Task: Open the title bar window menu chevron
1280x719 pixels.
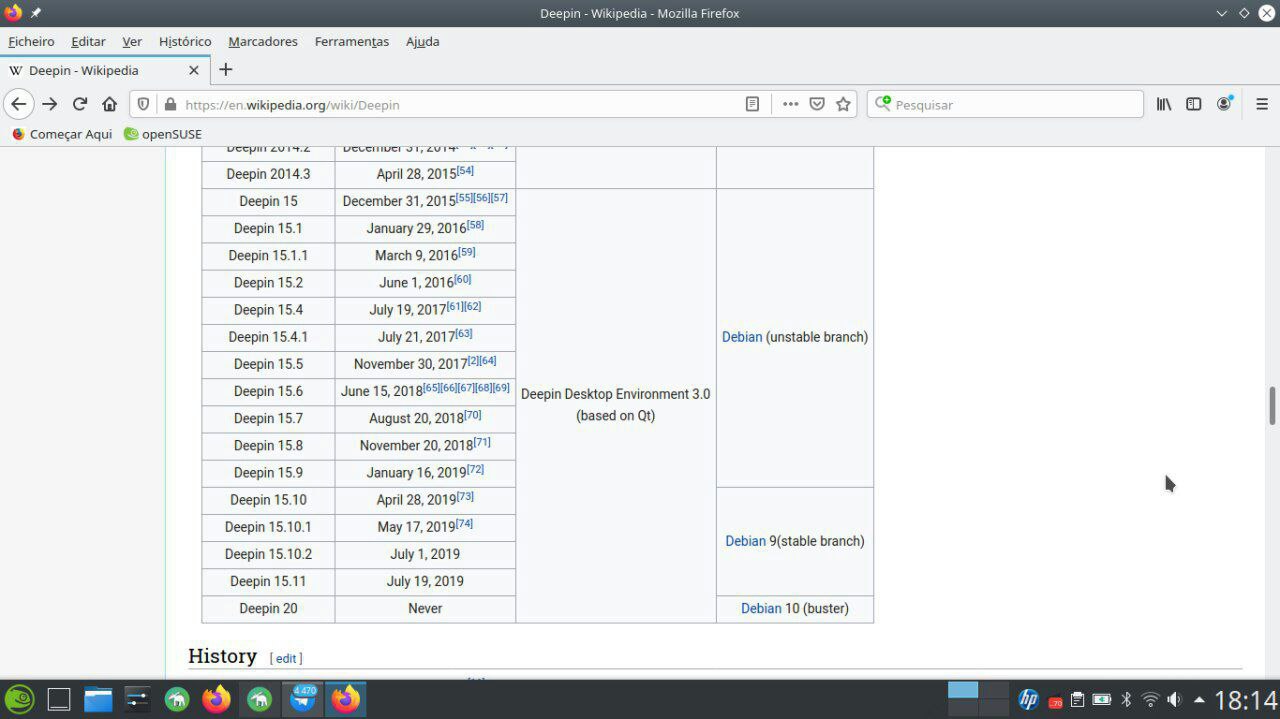Action: coord(1221,13)
